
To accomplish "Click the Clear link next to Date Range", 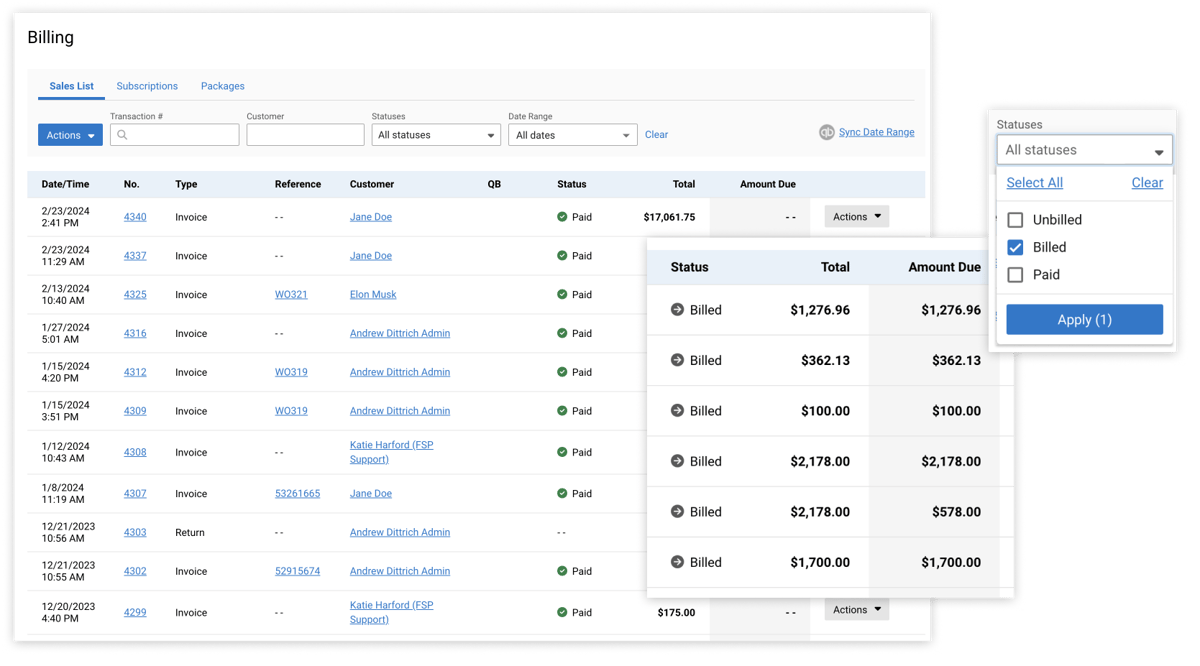I will 656,135.
